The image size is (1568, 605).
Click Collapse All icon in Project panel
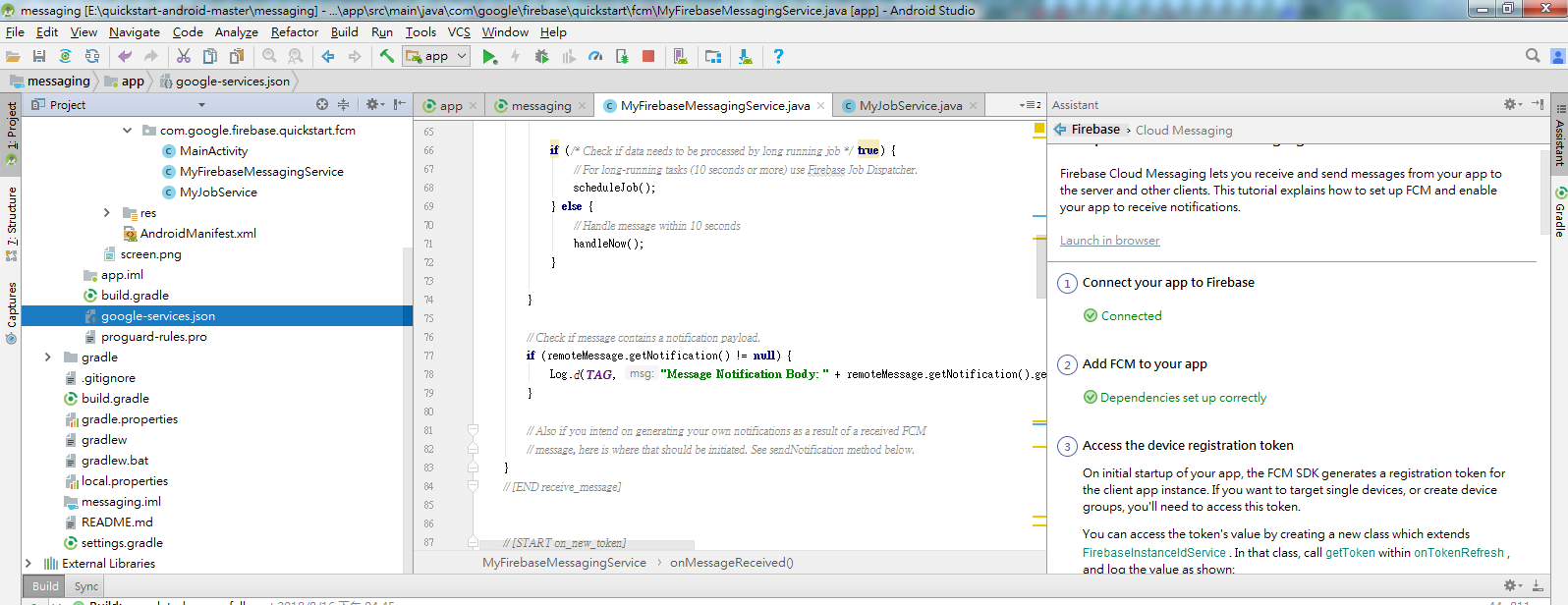pos(343,104)
